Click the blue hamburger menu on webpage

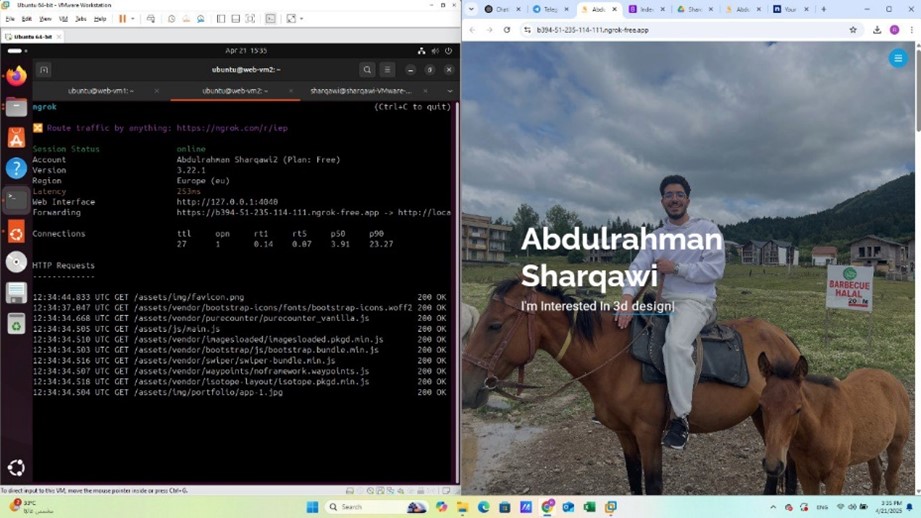point(897,59)
